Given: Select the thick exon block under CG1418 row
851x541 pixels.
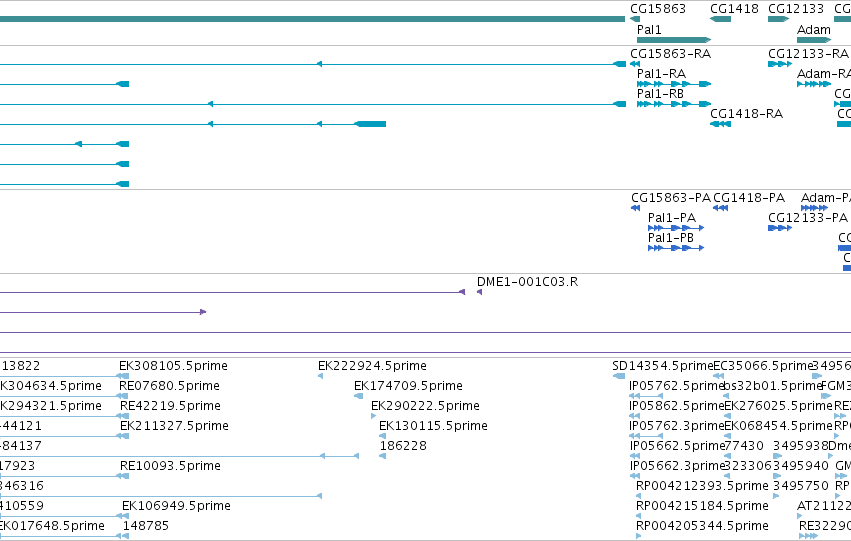Looking at the screenshot, I should 720,20.
